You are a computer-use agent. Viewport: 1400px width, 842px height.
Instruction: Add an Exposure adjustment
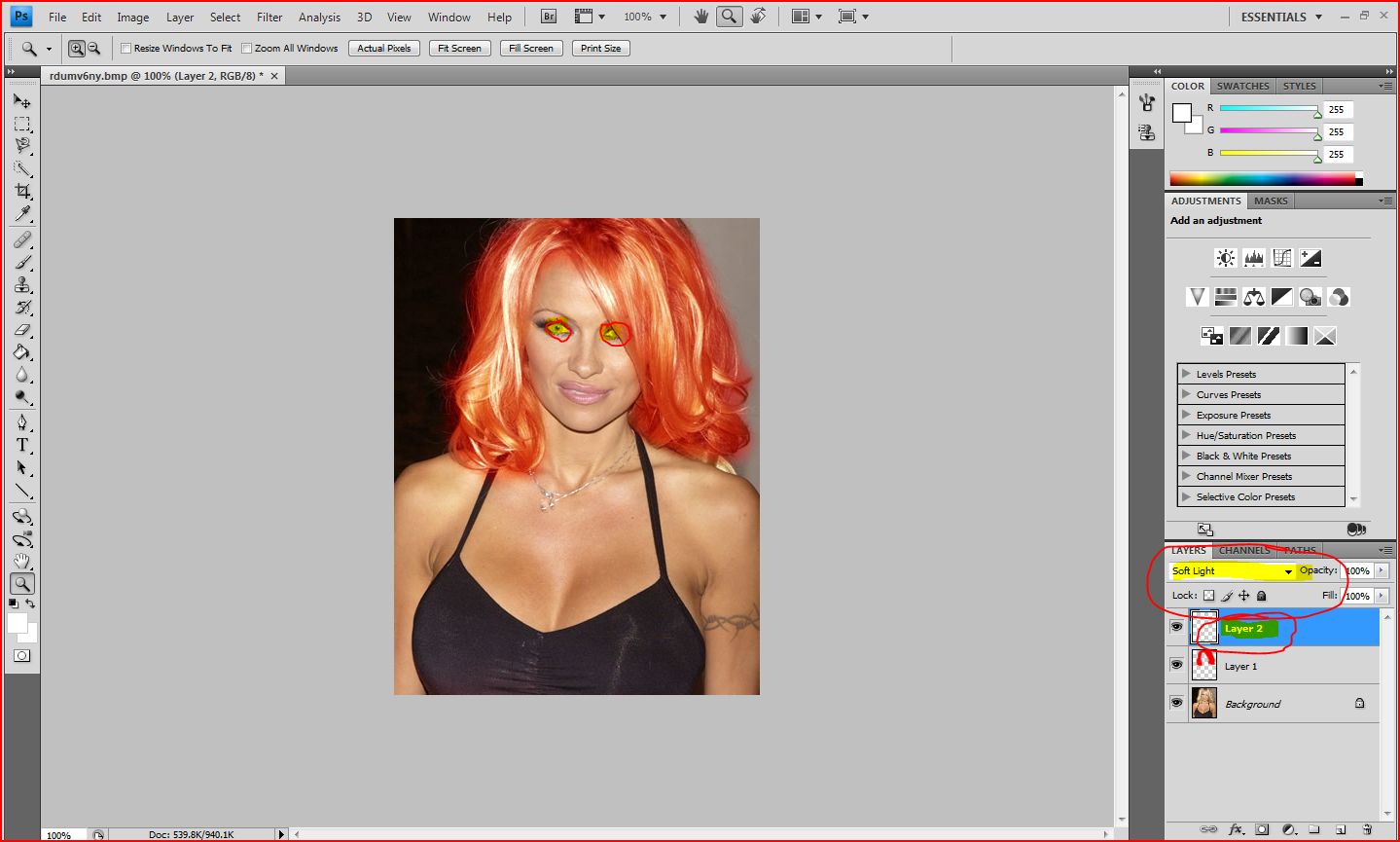tap(1310, 258)
